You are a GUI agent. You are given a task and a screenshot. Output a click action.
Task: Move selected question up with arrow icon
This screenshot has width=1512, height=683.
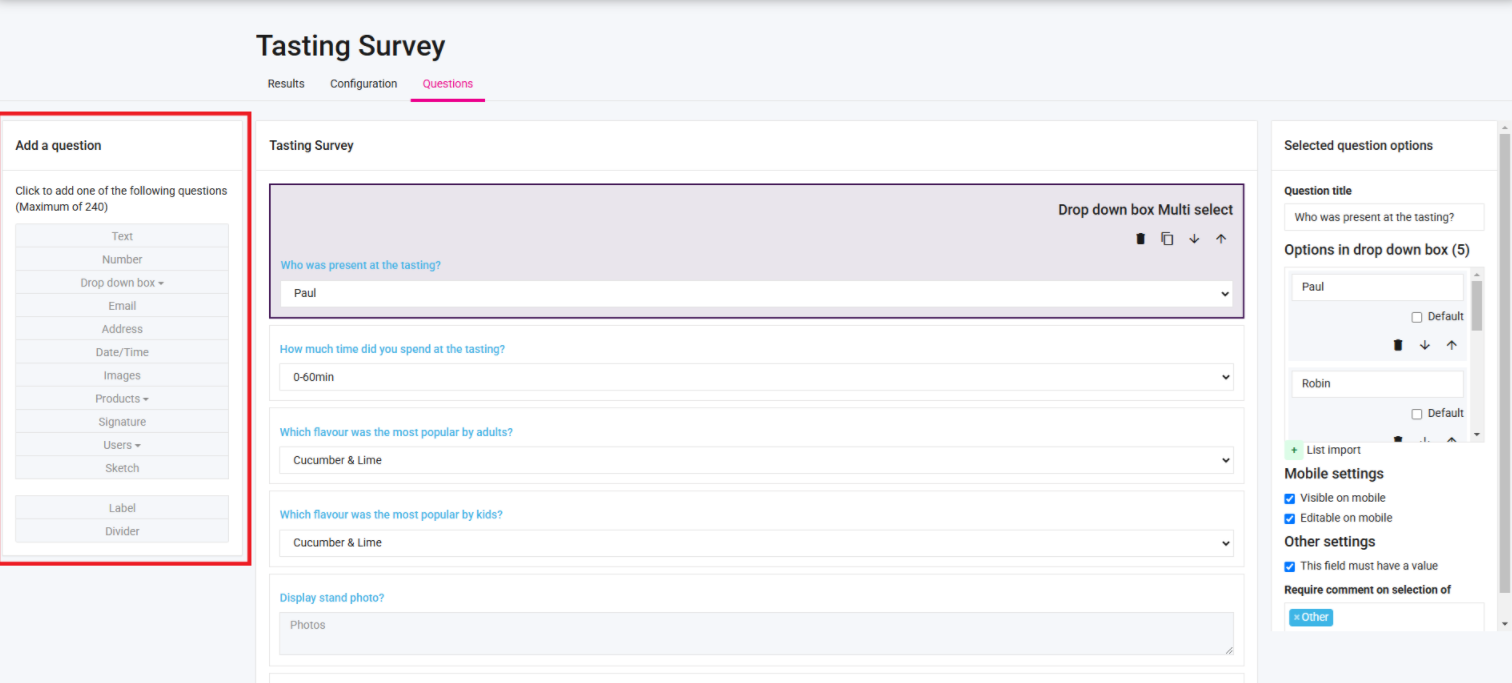[x=1221, y=239]
